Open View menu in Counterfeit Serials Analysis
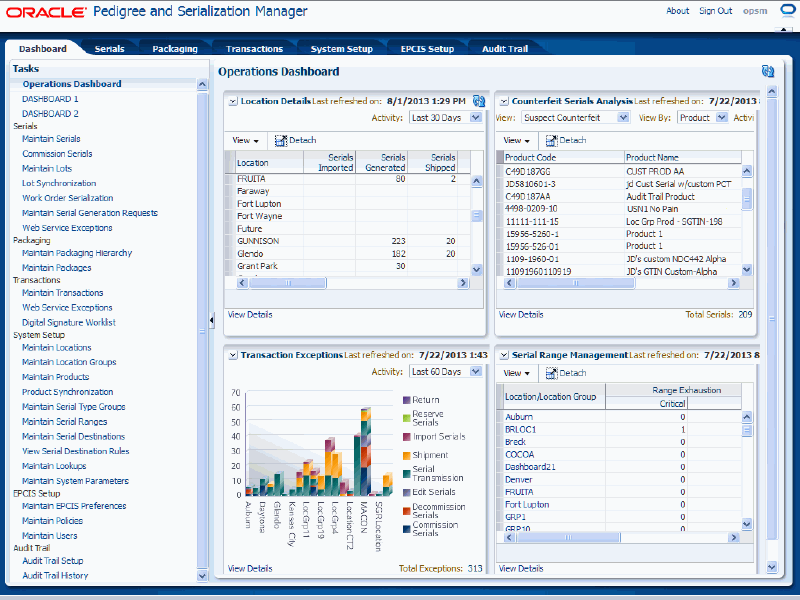Image resolution: width=800 pixels, height=600 pixels. click(x=516, y=140)
